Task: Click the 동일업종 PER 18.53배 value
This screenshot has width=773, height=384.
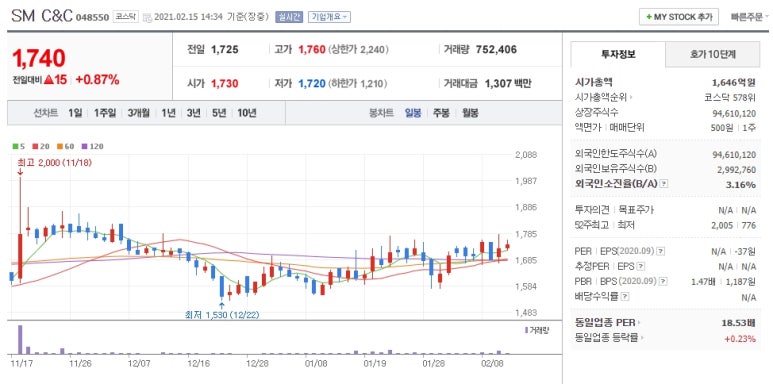Action: point(738,323)
